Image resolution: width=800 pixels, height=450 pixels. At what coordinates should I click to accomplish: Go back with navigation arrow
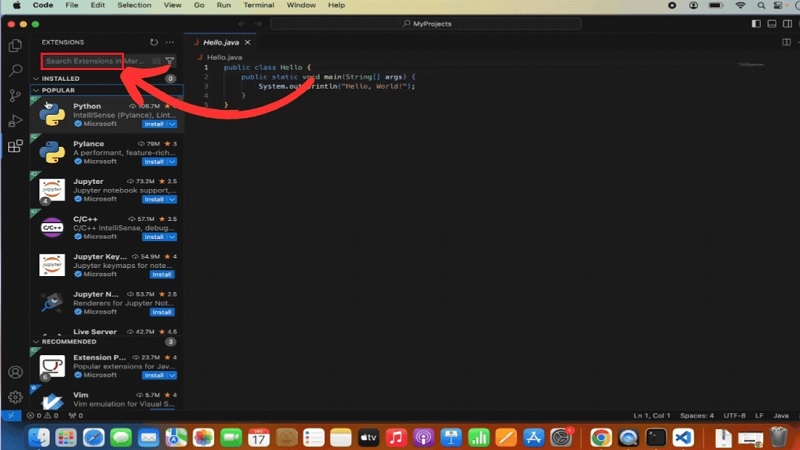pyautogui.click(x=242, y=24)
